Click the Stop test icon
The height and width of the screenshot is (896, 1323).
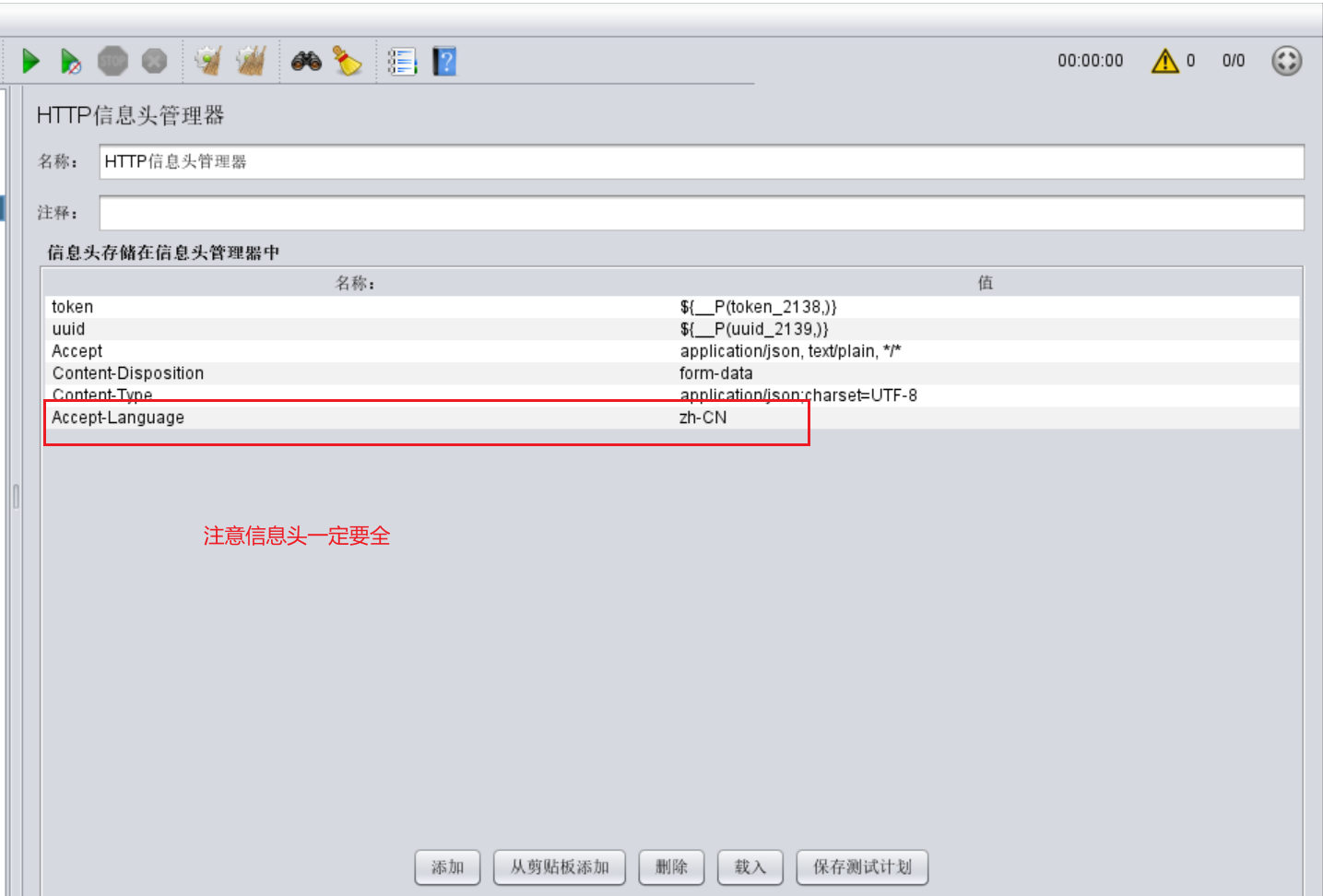pyautogui.click(x=113, y=62)
